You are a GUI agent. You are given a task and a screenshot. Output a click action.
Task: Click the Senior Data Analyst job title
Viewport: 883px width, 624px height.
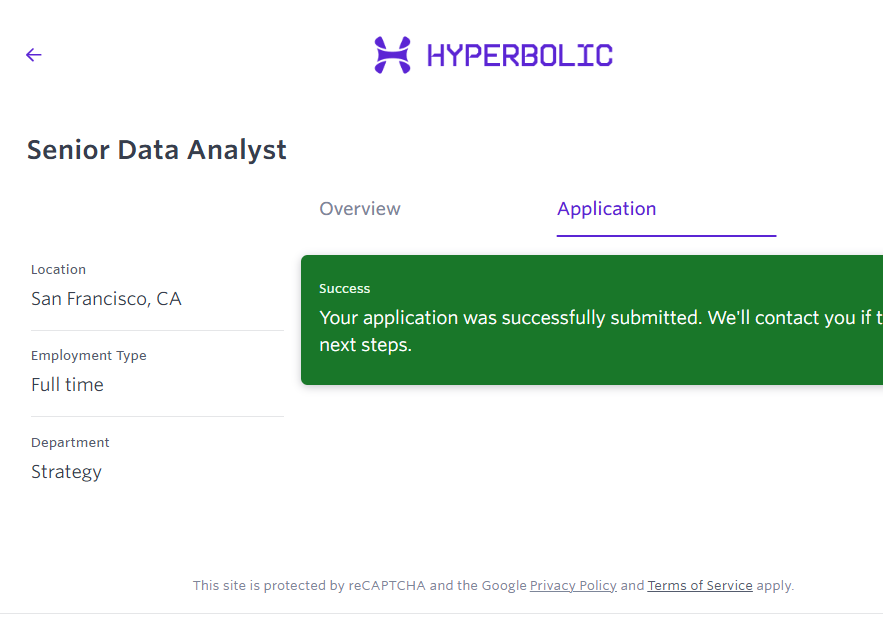[x=157, y=150]
